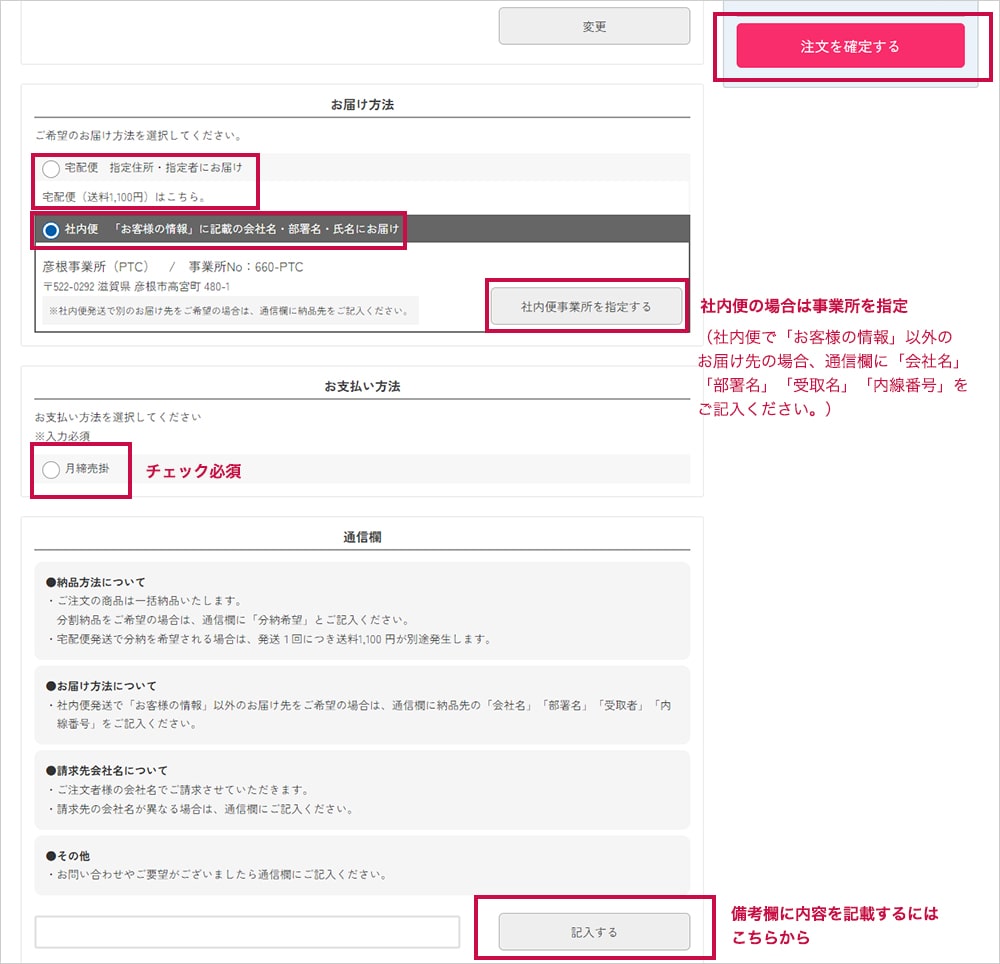Open 社内便事業所を指定する to specify office
1000x964 pixels.
(586, 307)
